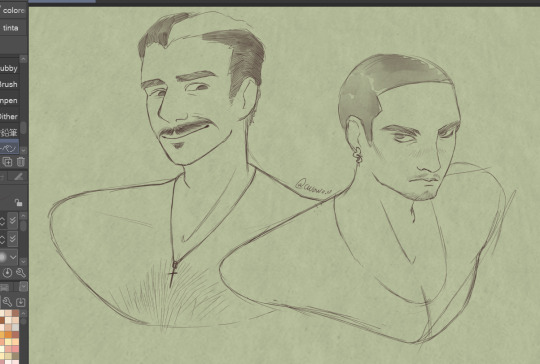Image resolution: width=540 pixels, height=364 pixels.
Task: Open color set settings wrench above swatches
Action: [7, 302]
